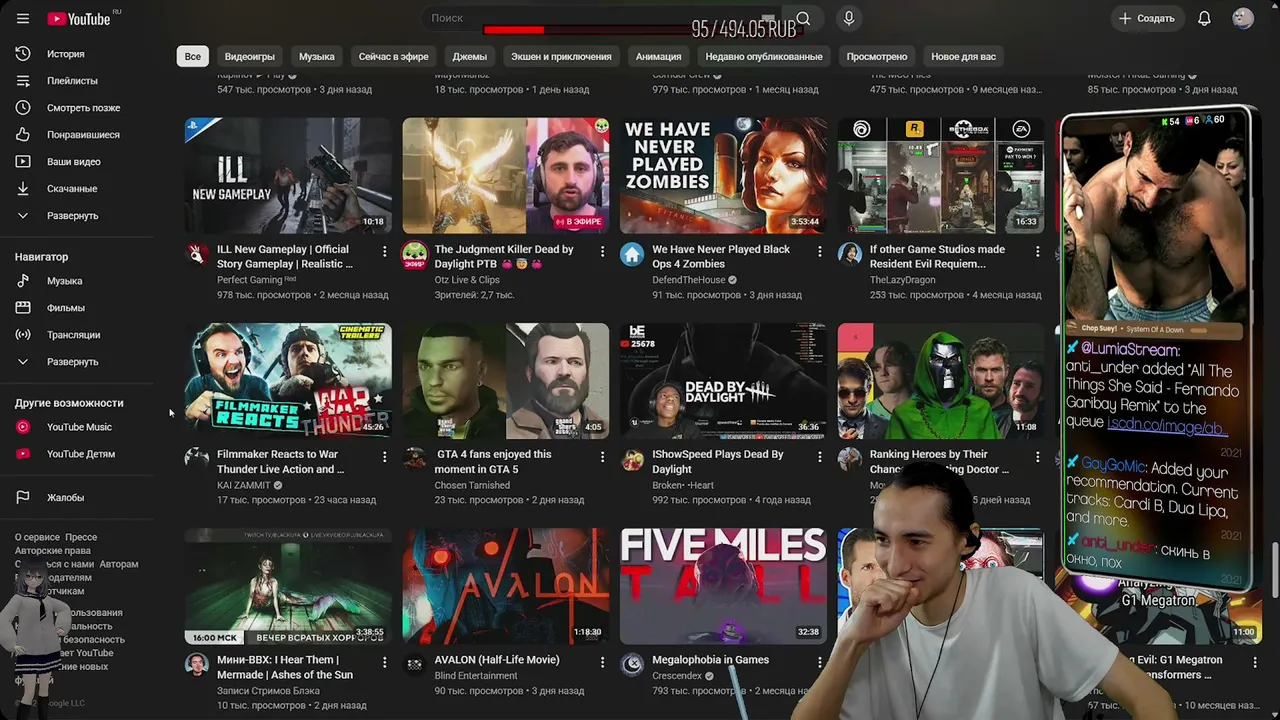Open the Complaints flag icon
Image resolution: width=1280 pixels, height=720 pixels.
click(23, 498)
